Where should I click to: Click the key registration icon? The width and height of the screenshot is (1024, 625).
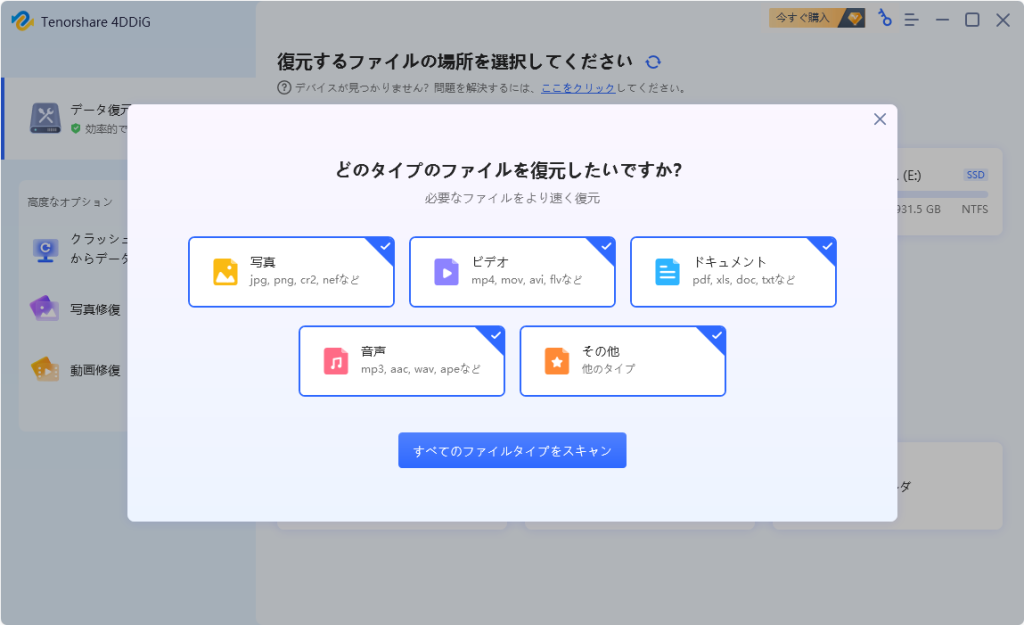[x=884, y=18]
